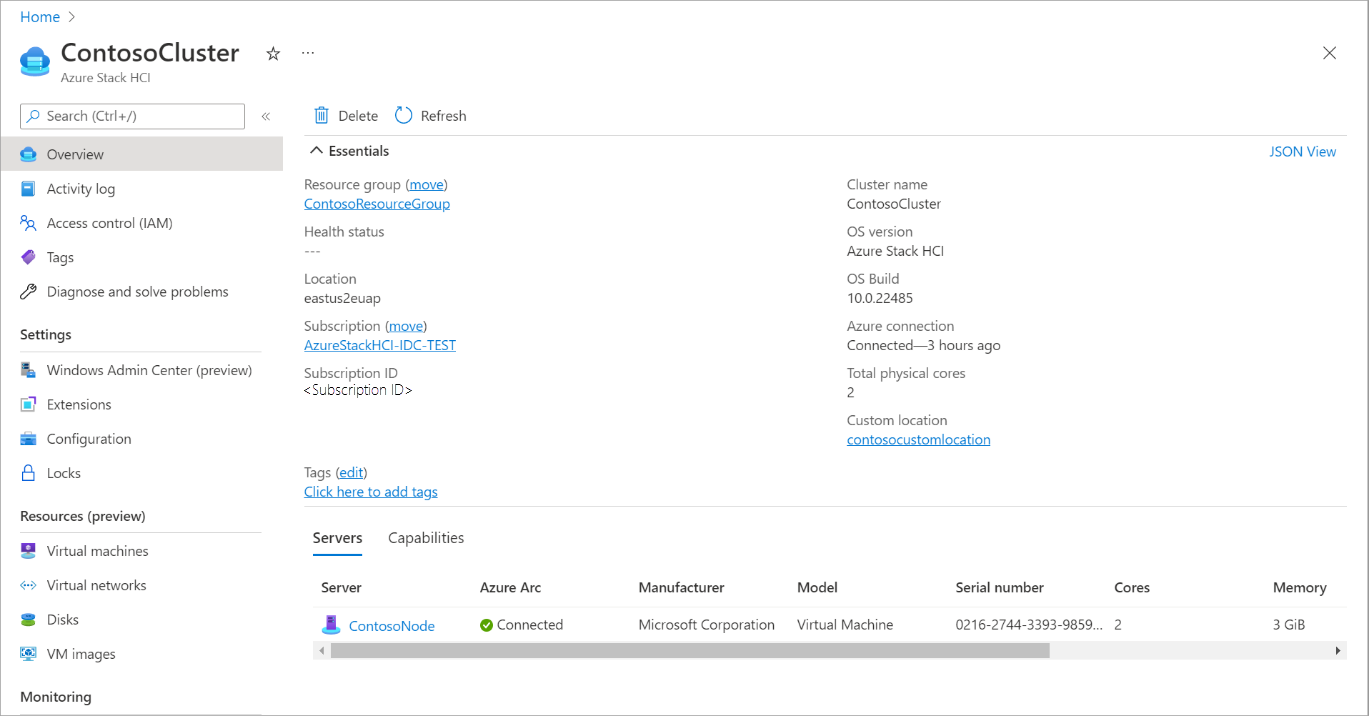Click the Delete button

click(x=346, y=116)
